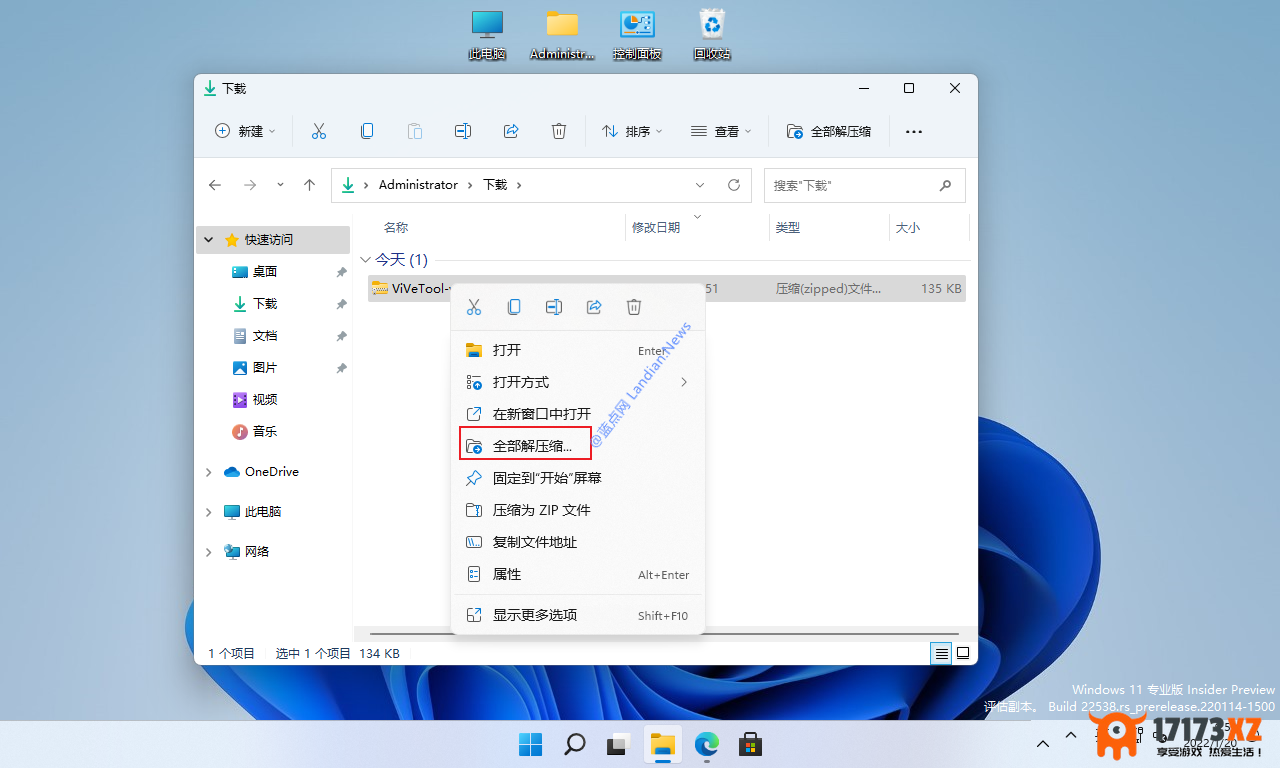Click the Share icon in the context menu
The width and height of the screenshot is (1280, 768).
[x=594, y=307]
